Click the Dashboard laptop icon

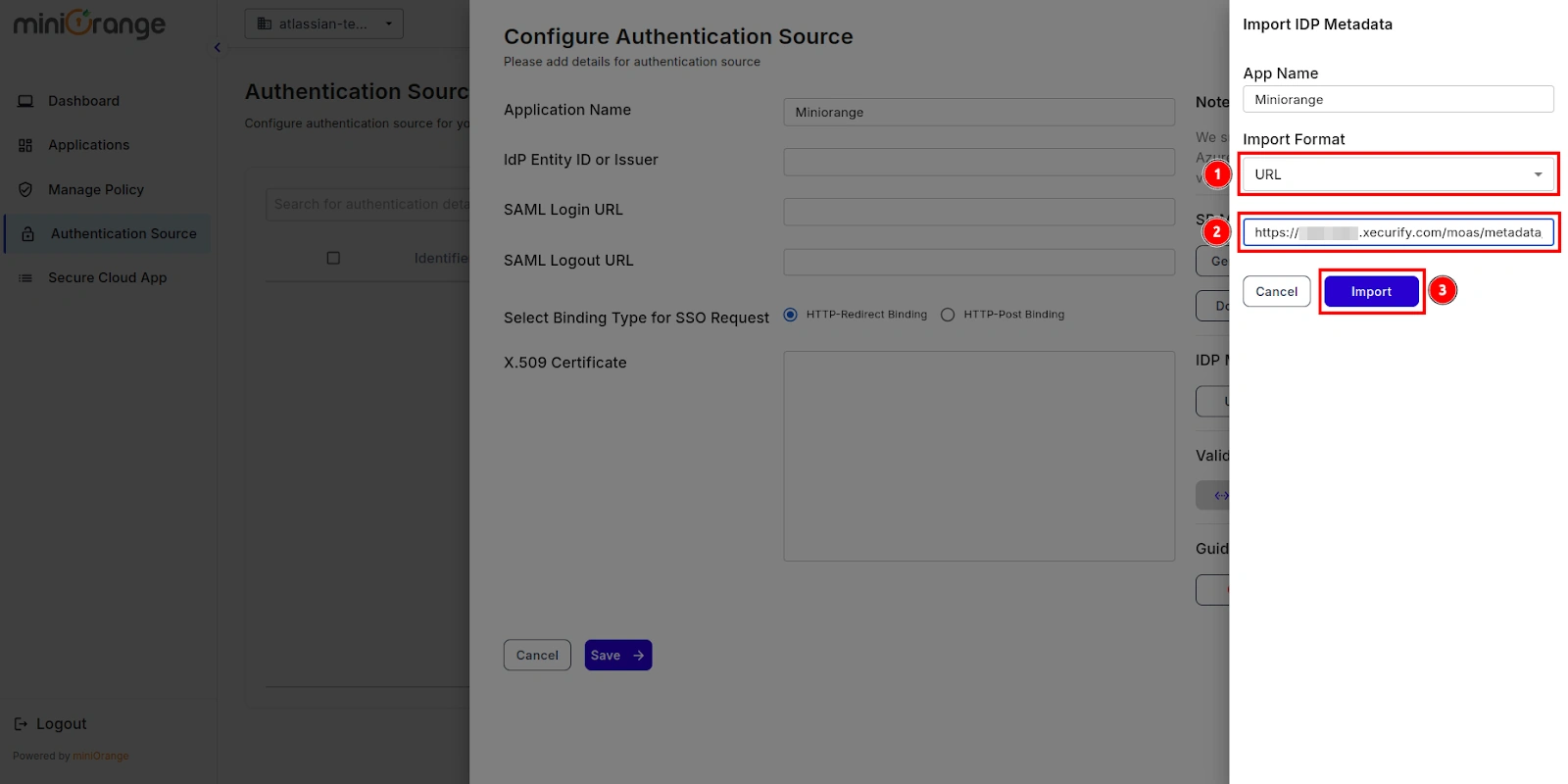click(x=25, y=101)
